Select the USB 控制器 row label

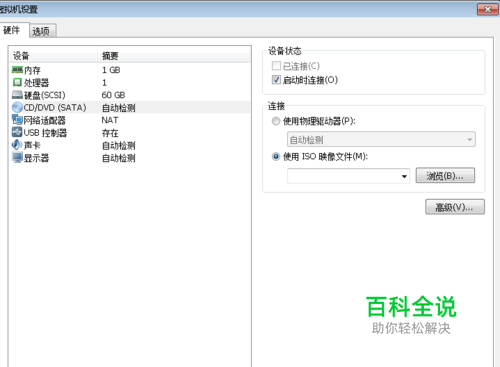click(x=45, y=133)
